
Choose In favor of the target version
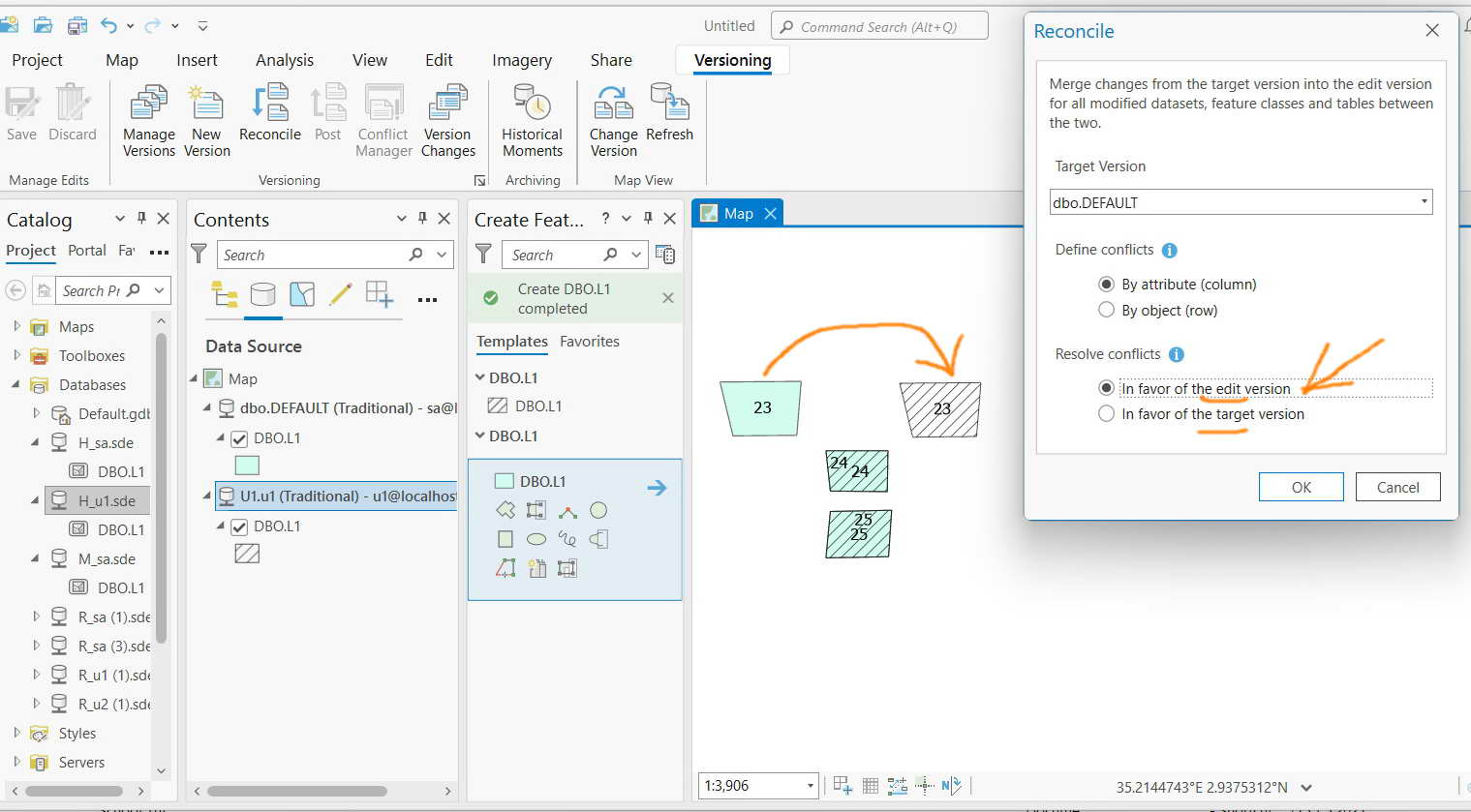(x=1106, y=414)
